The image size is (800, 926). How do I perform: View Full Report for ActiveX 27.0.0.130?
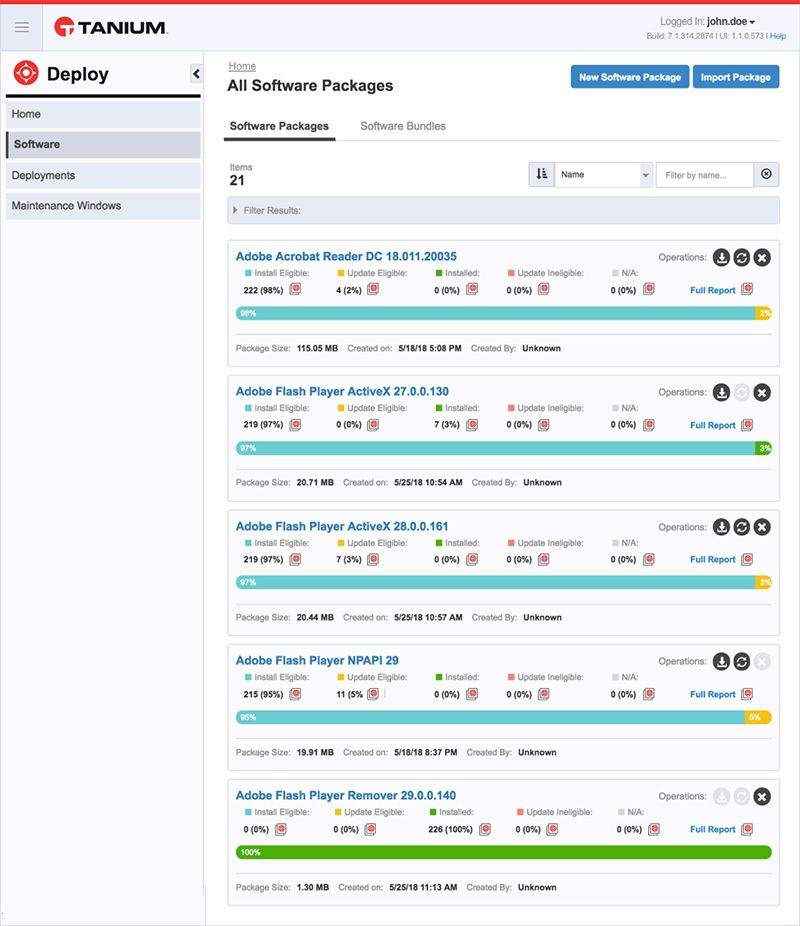click(x=713, y=425)
